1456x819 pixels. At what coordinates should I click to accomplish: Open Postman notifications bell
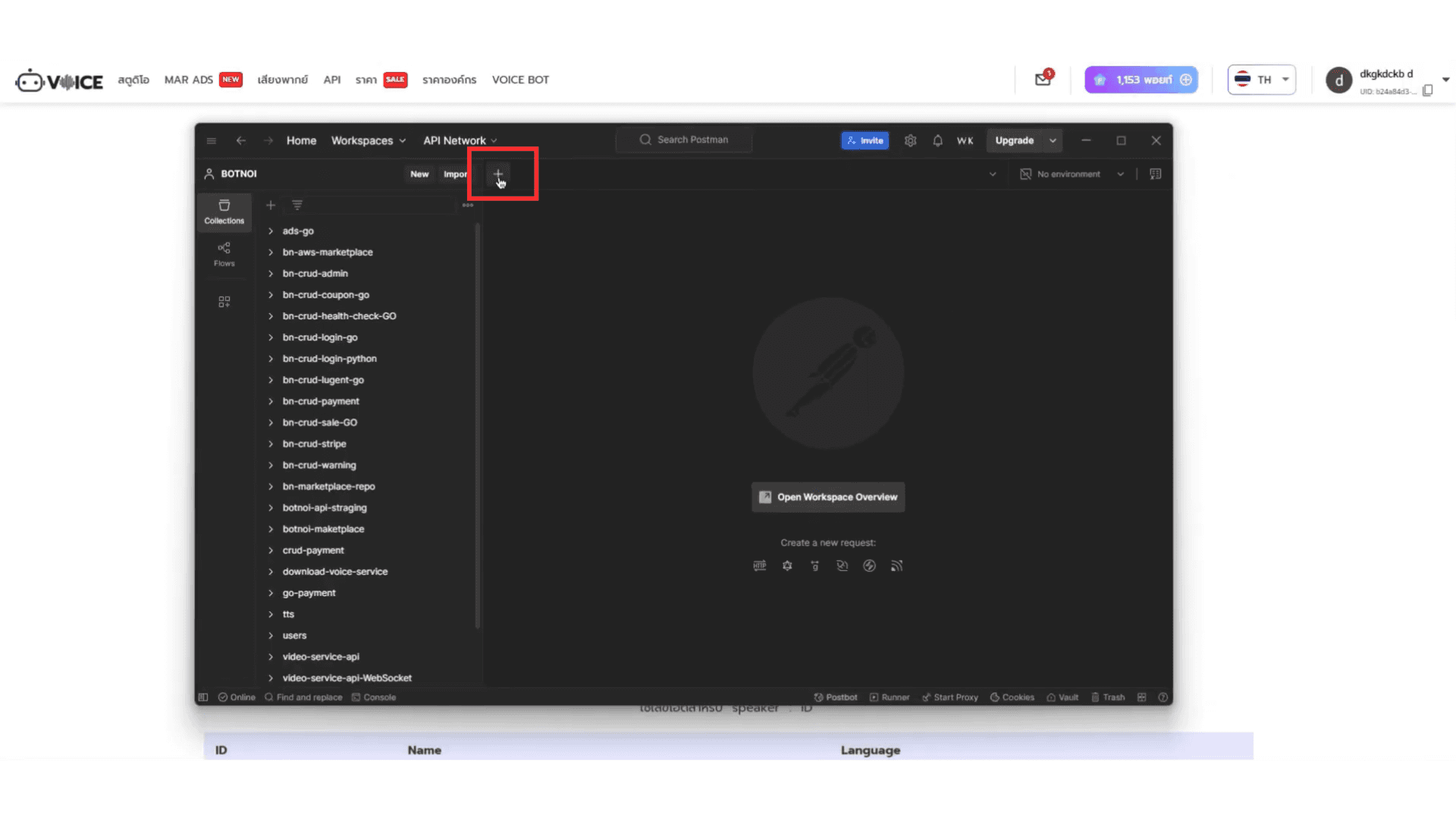pyautogui.click(x=937, y=140)
